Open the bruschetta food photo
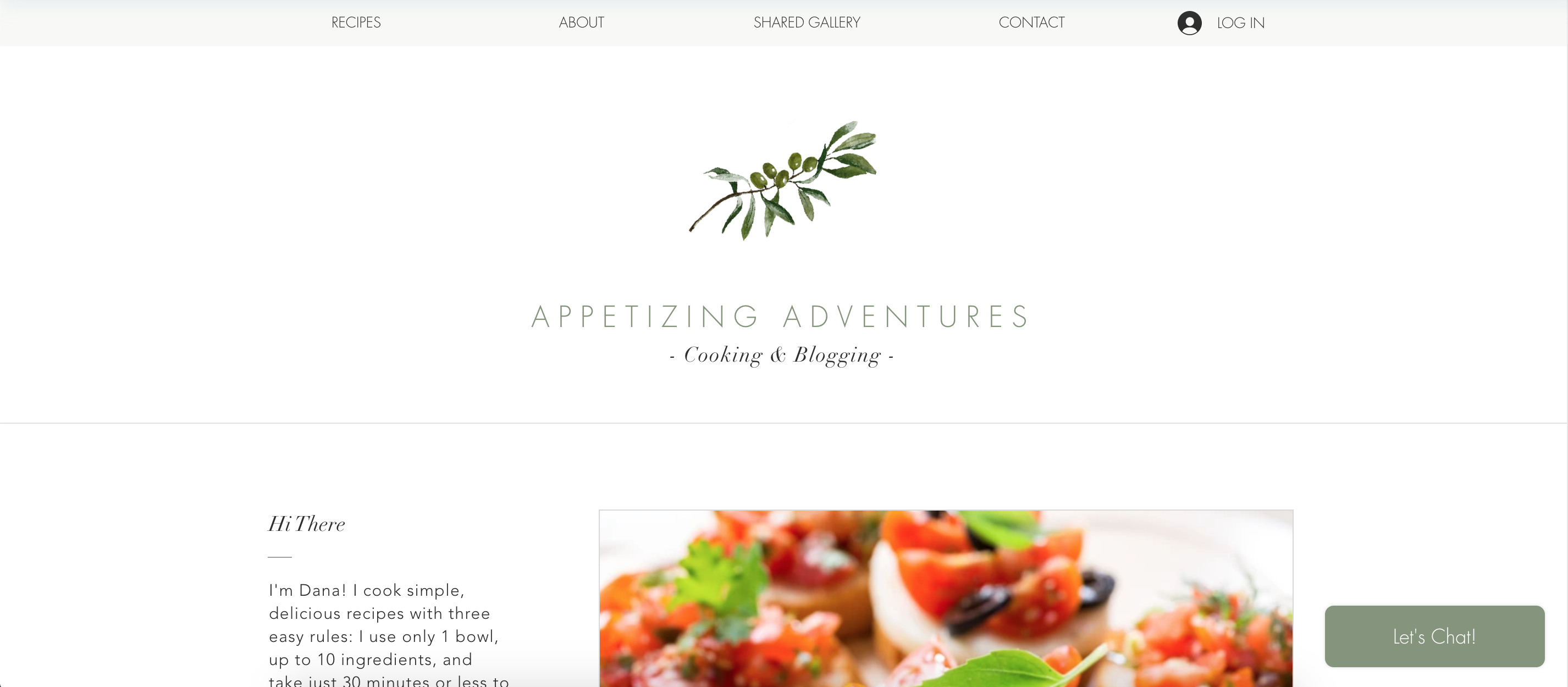1568x687 pixels. point(946,599)
